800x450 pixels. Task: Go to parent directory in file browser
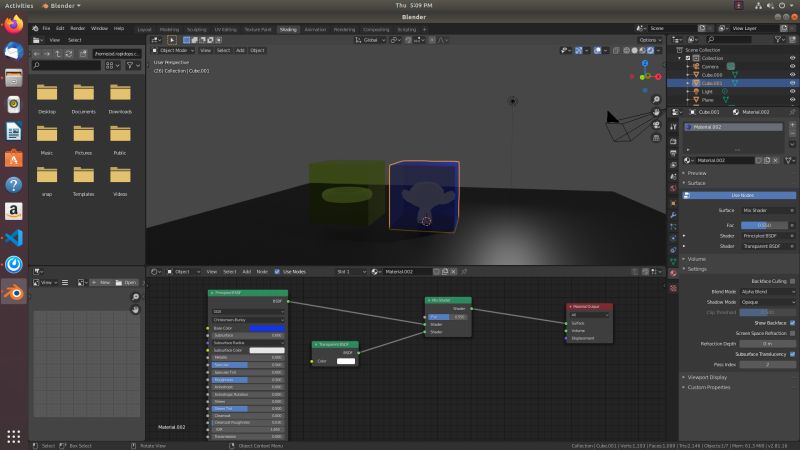pyautogui.click(x=58, y=54)
